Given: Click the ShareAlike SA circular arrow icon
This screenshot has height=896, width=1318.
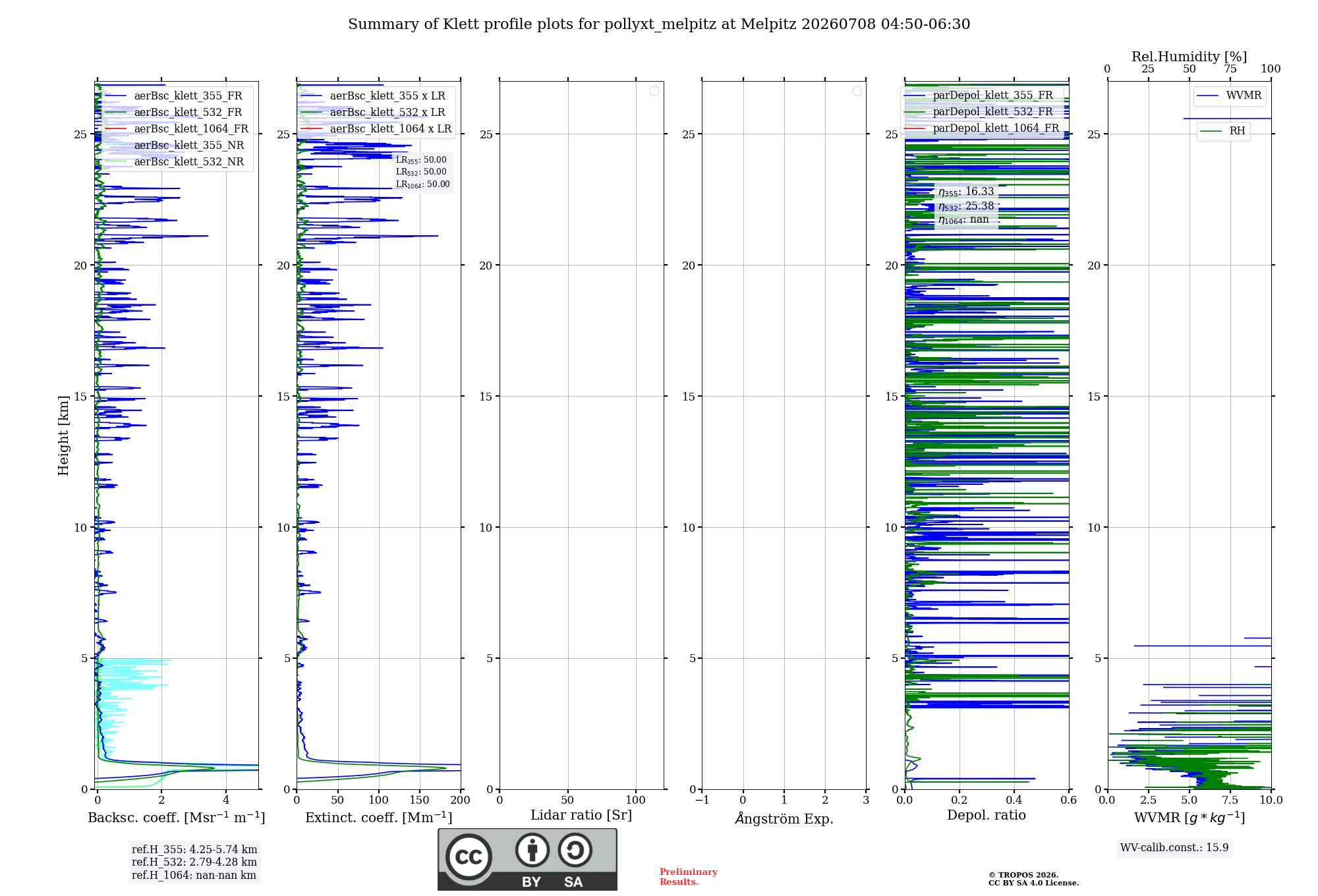Looking at the screenshot, I should (575, 850).
